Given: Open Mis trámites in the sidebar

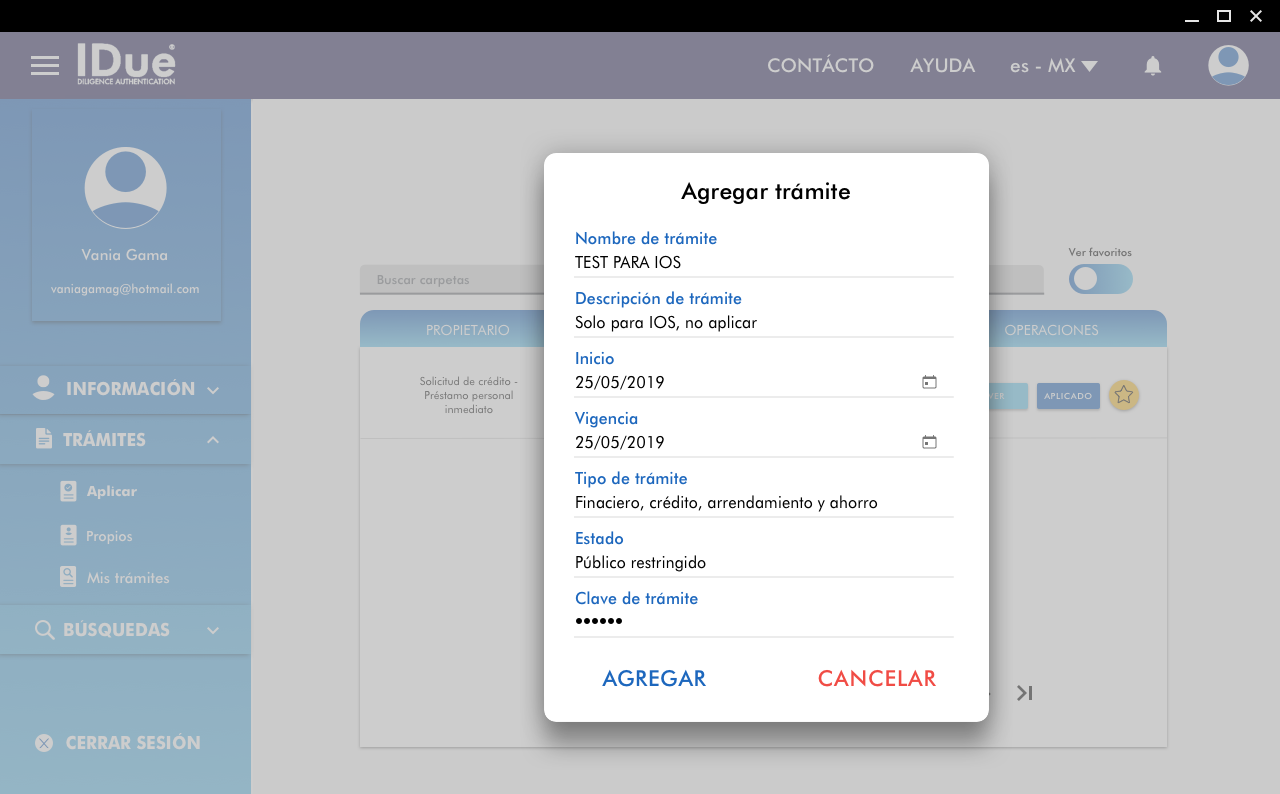Looking at the screenshot, I should [x=127, y=578].
